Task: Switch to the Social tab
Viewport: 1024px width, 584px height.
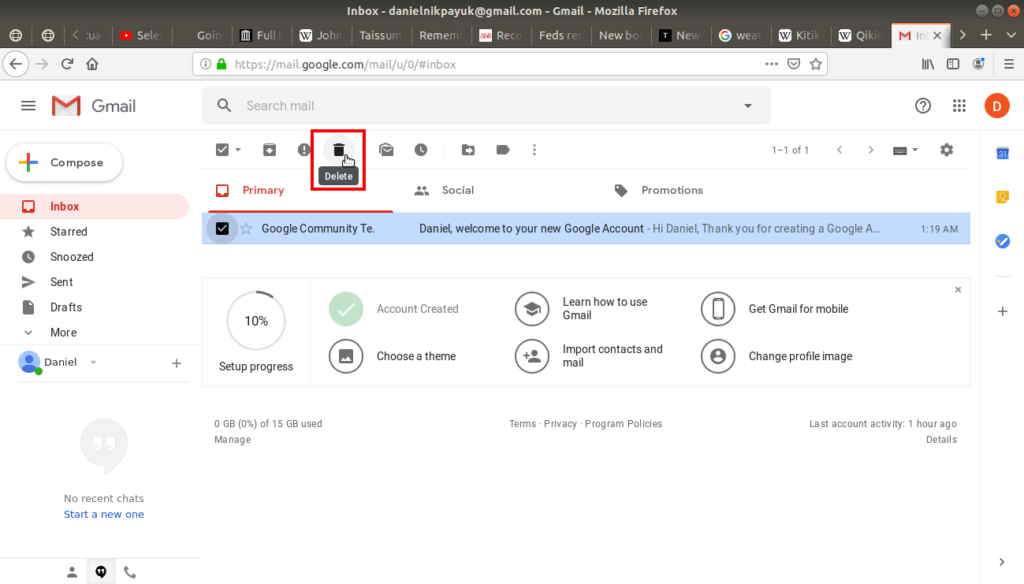Action: [x=458, y=190]
